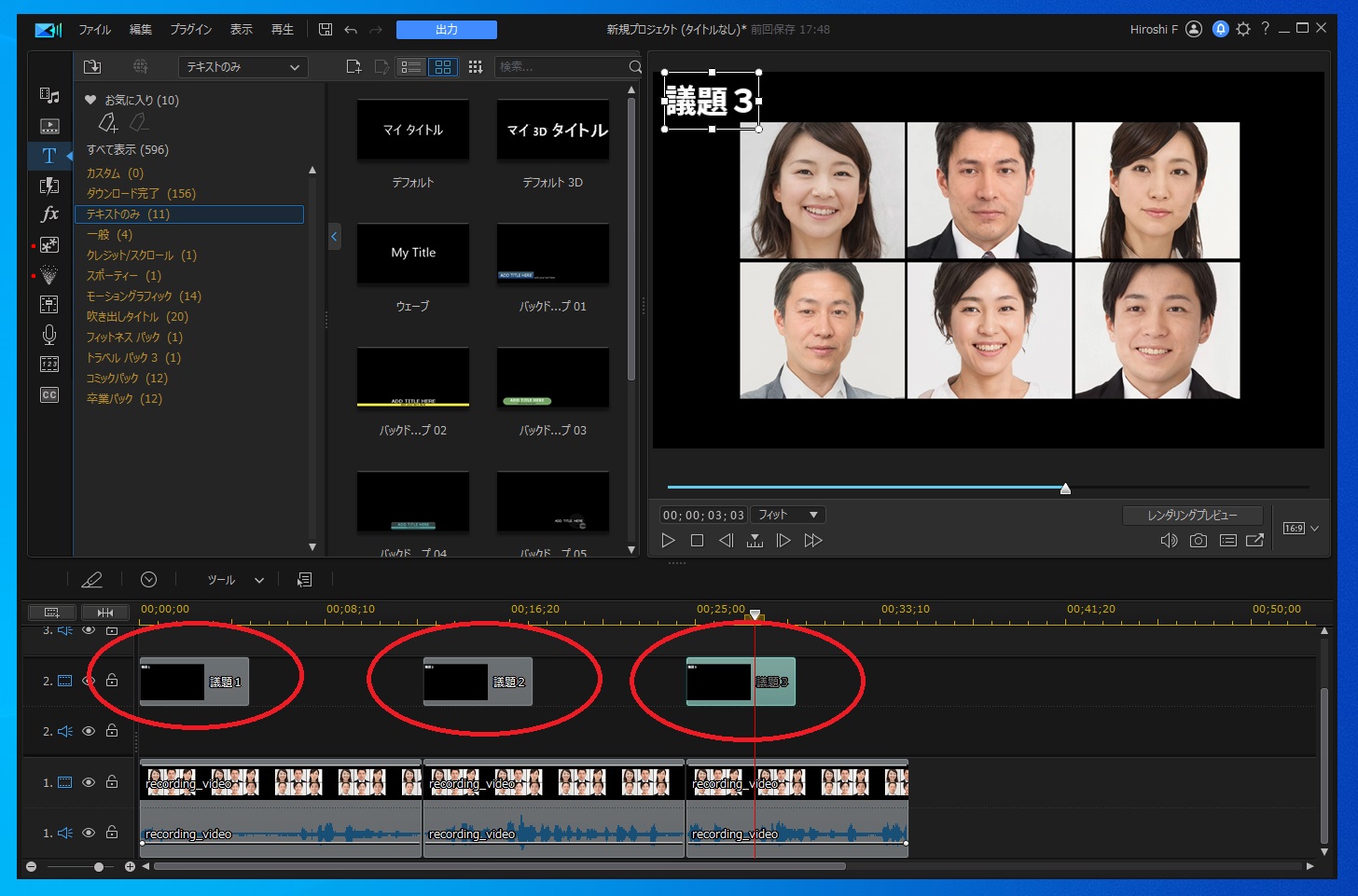Open preview quality settings list icon
1358x896 pixels.
pyautogui.click(x=1228, y=541)
